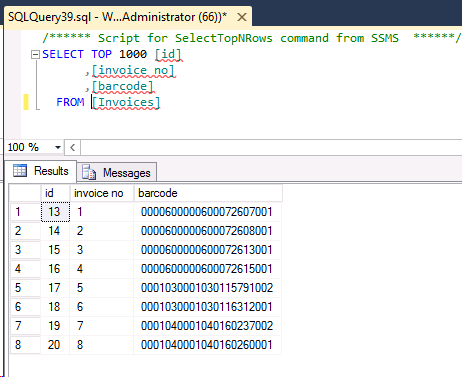The image size is (462, 377).
Task: Select result row header number 8
Action: click(25, 345)
